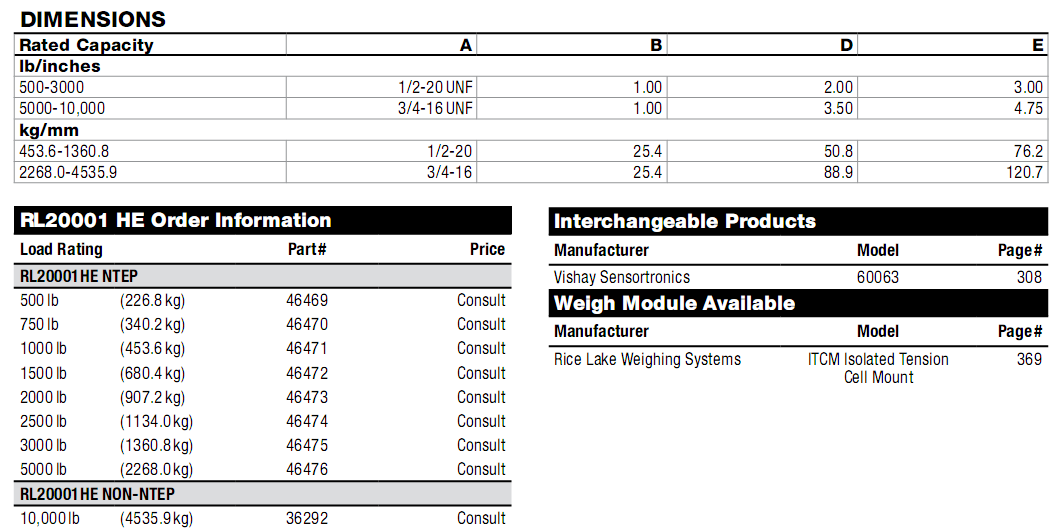Select the RL20001 HE NON-NTEP section row
Screen dimensions: 1062x531
point(97,494)
